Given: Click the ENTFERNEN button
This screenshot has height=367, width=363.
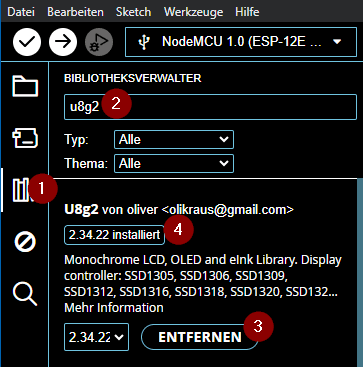Looking at the screenshot, I should [x=200, y=337].
